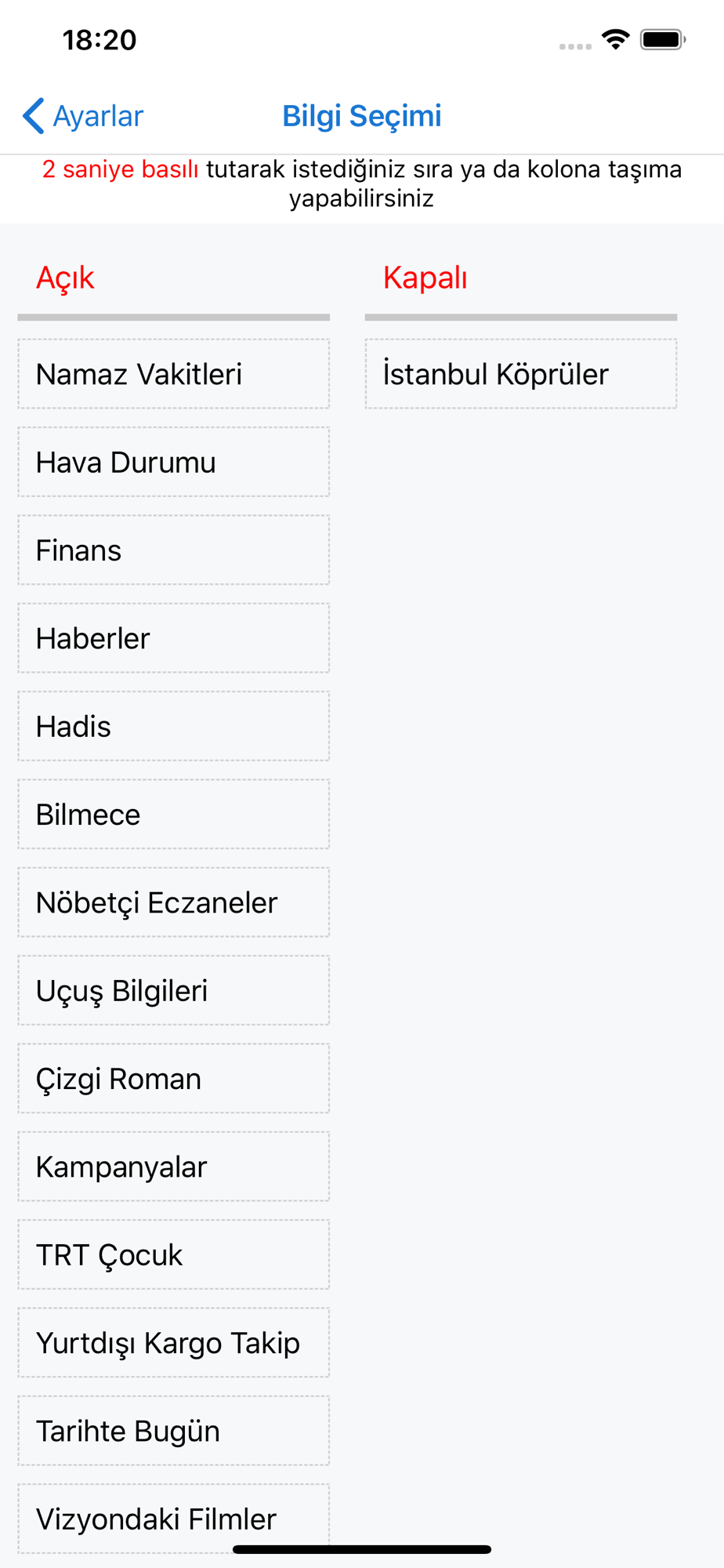Choose the Haberler entry

click(173, 638)
